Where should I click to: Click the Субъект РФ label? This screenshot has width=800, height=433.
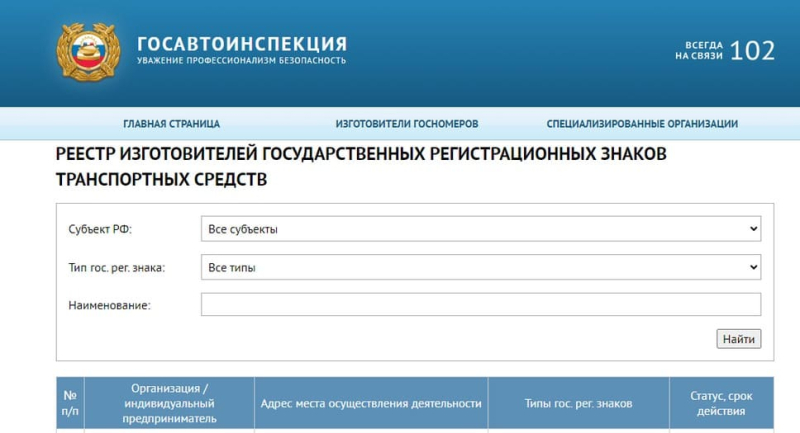(100, 230)
